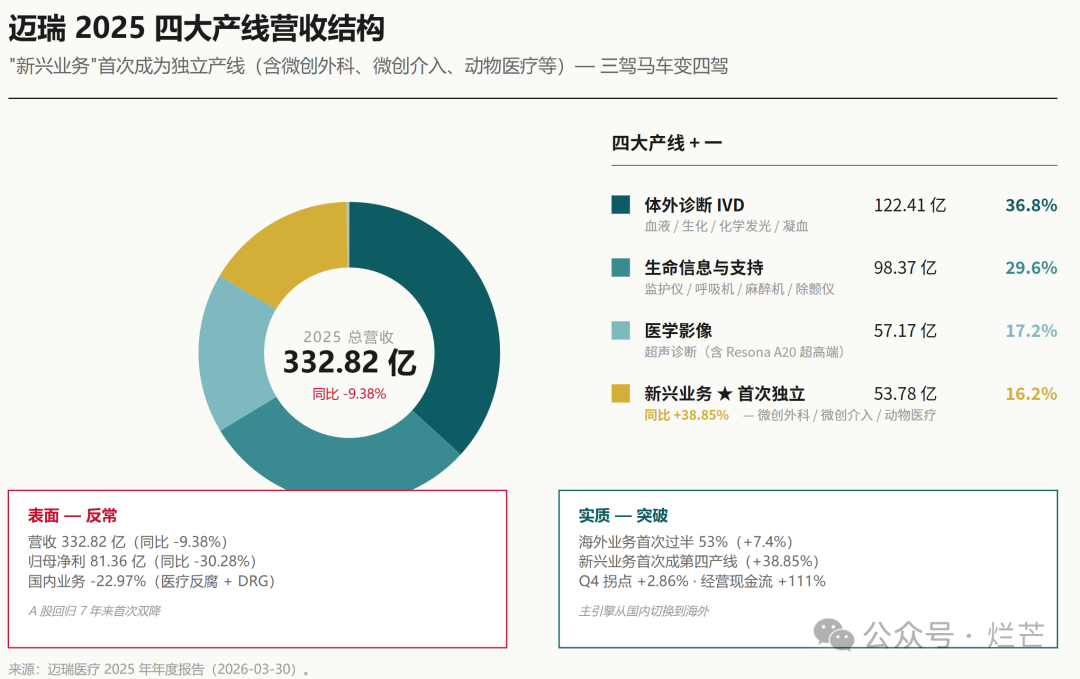Click the star icon beside 新兴业务

pos(724,394)
